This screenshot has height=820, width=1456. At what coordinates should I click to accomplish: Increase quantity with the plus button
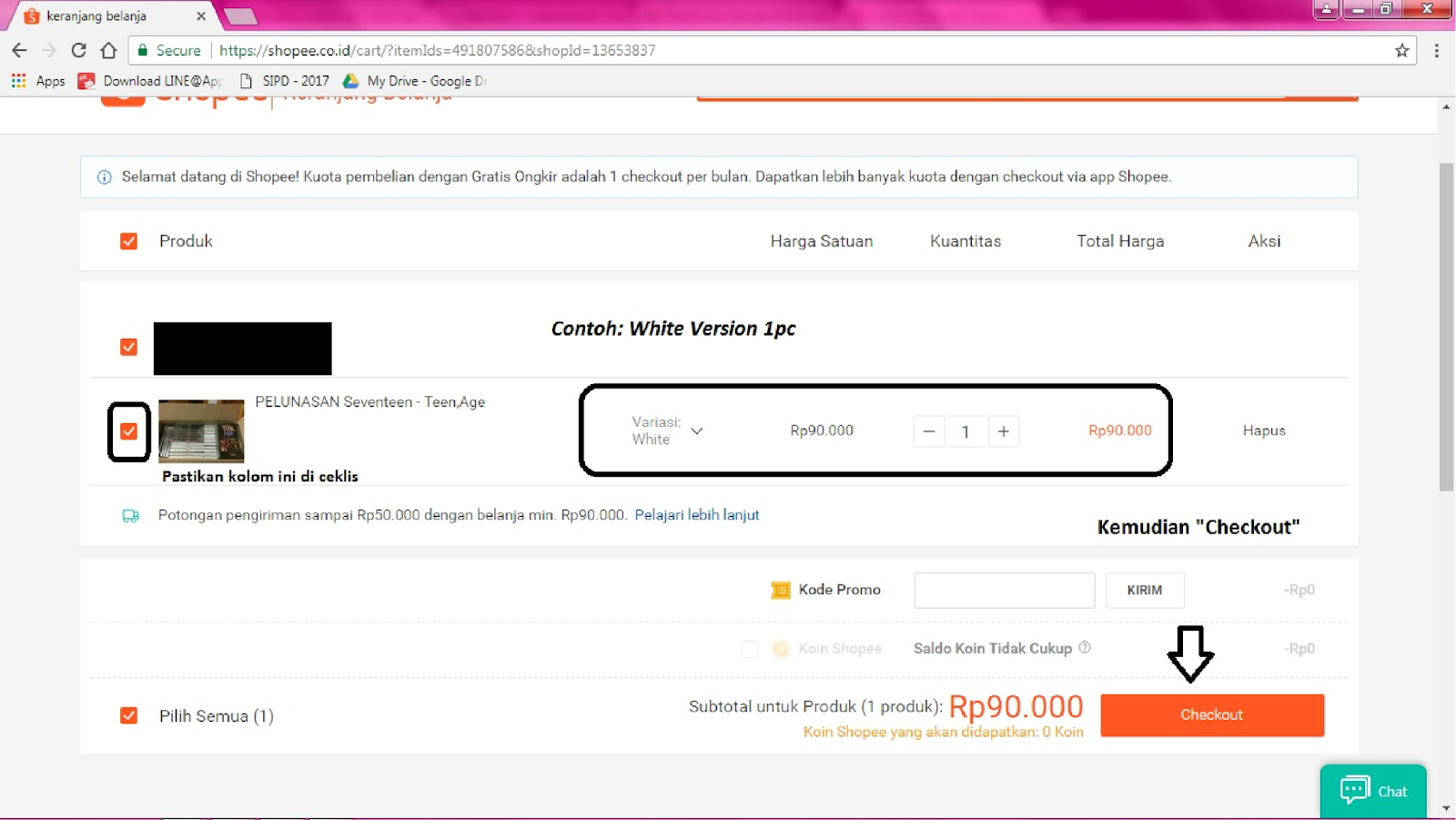click(1003, 431)
